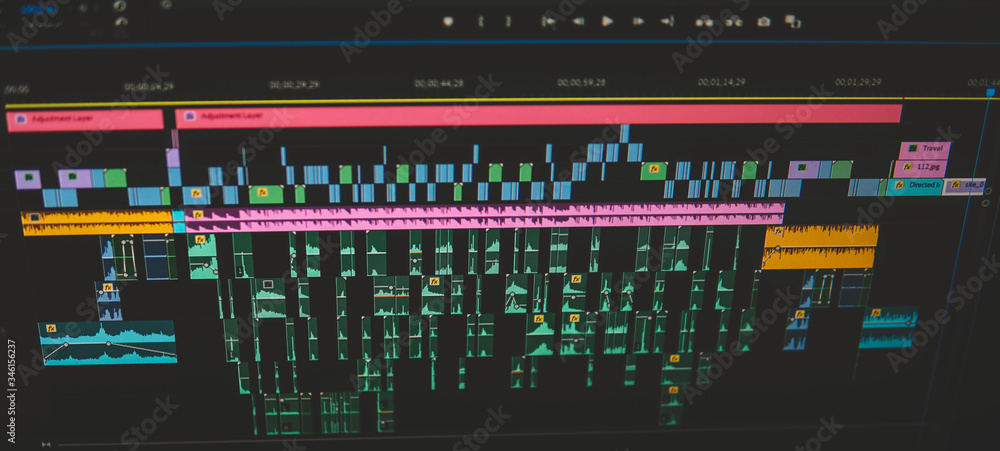Select the short first Adjustment Layer clip
1000x451 pixels.
point(85,120)
